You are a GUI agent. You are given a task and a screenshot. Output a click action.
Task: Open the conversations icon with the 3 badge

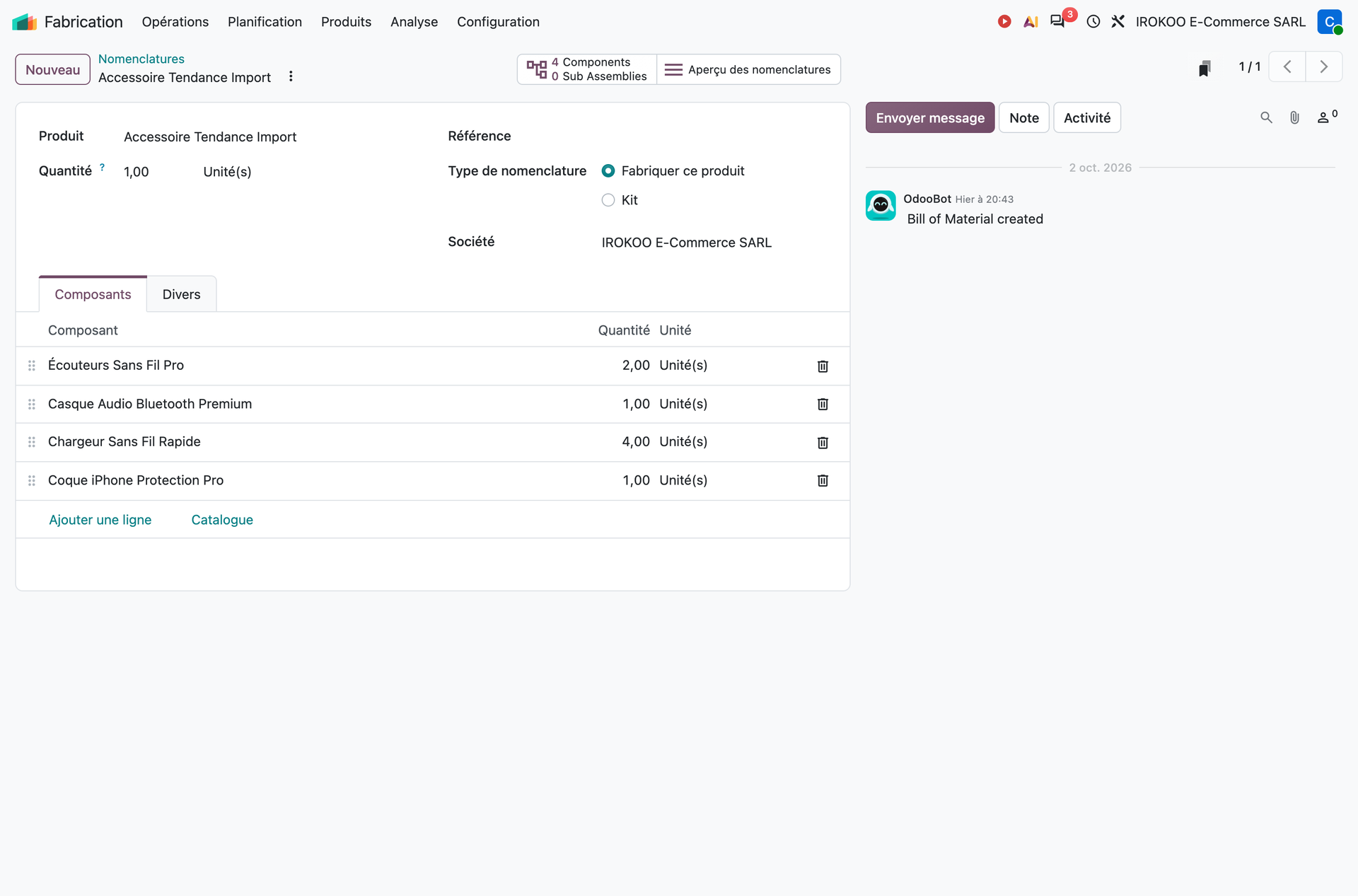pyautogui.click(x=1058, y=21)
